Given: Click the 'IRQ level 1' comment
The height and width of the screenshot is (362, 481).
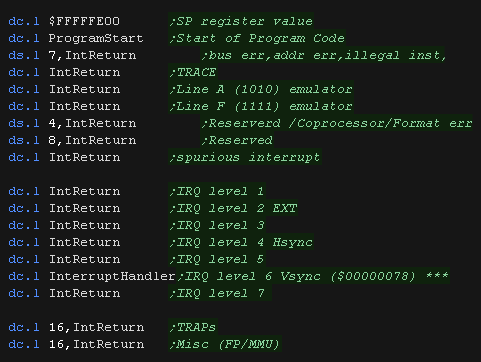Looking at the screenshot, I should tap(217, 191).
